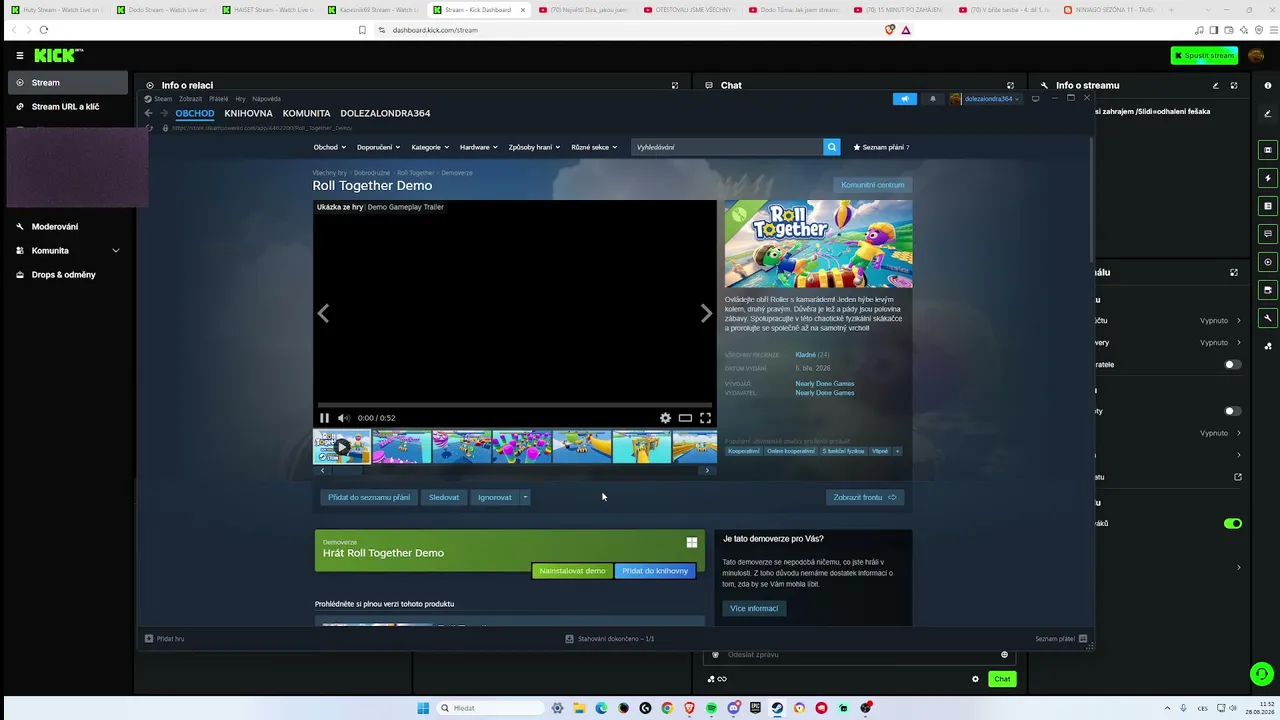Click the Odeslat zprávu chat input
Viewport: 1280px width, 720px height.
pos(859,654)
